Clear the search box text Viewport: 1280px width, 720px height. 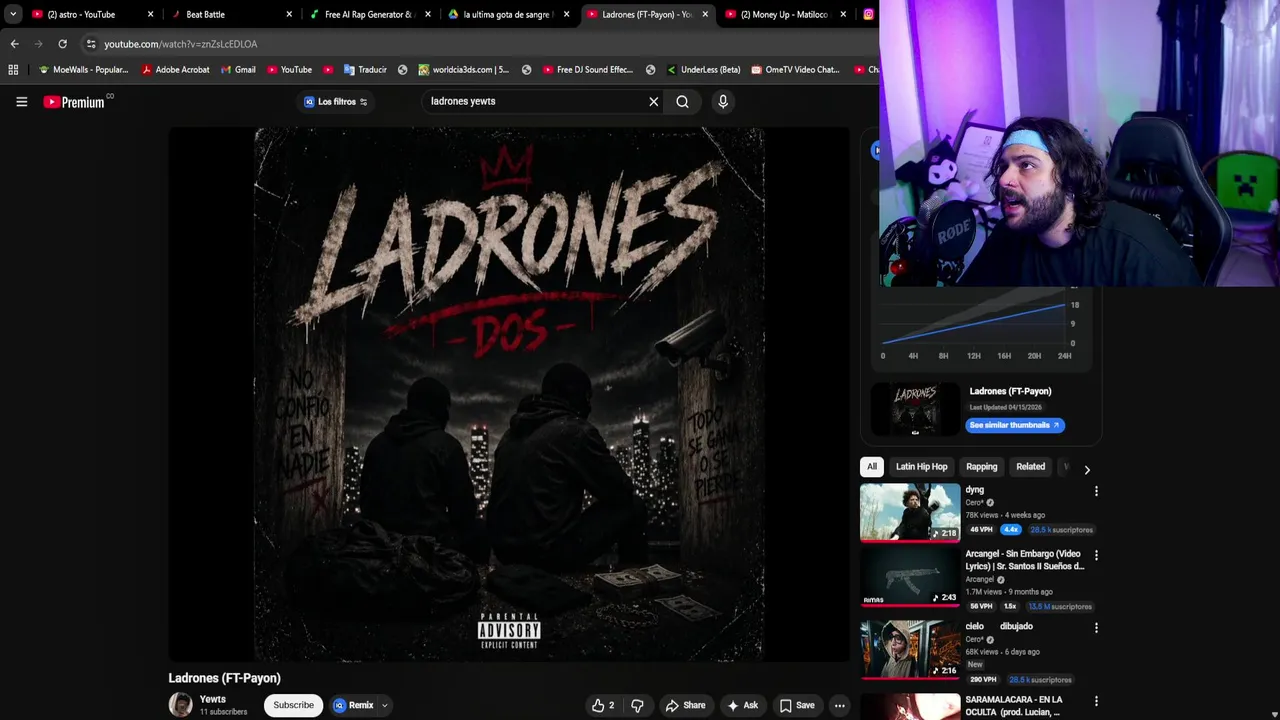pos(654,101)
